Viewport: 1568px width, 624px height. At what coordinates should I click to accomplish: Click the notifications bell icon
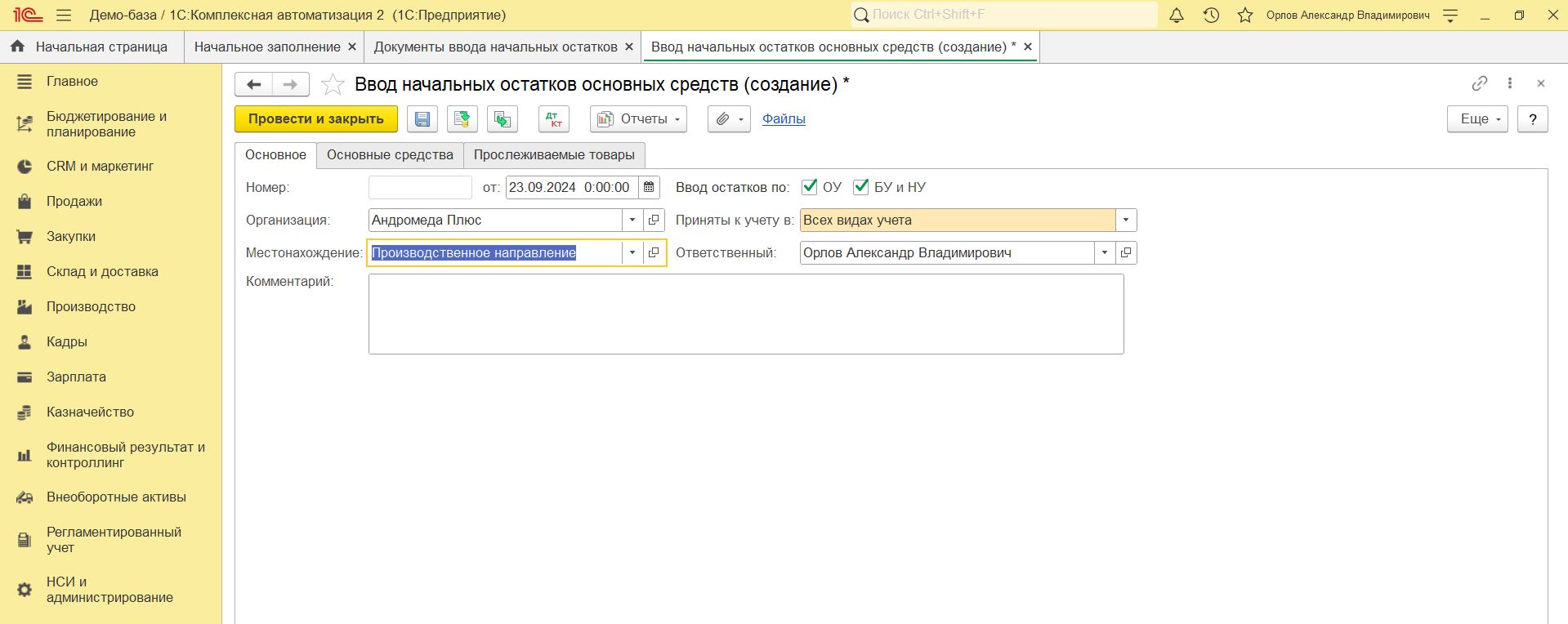[1177, 15]
